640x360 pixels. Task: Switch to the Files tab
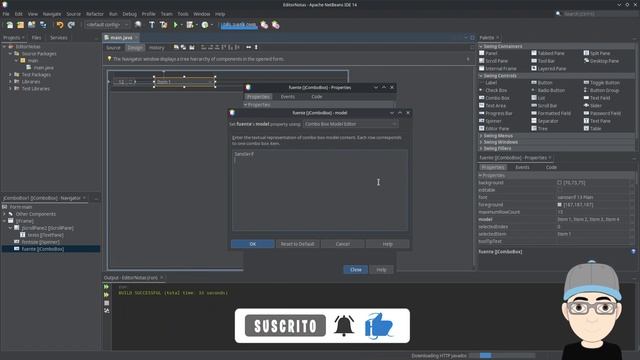point(36,38)
